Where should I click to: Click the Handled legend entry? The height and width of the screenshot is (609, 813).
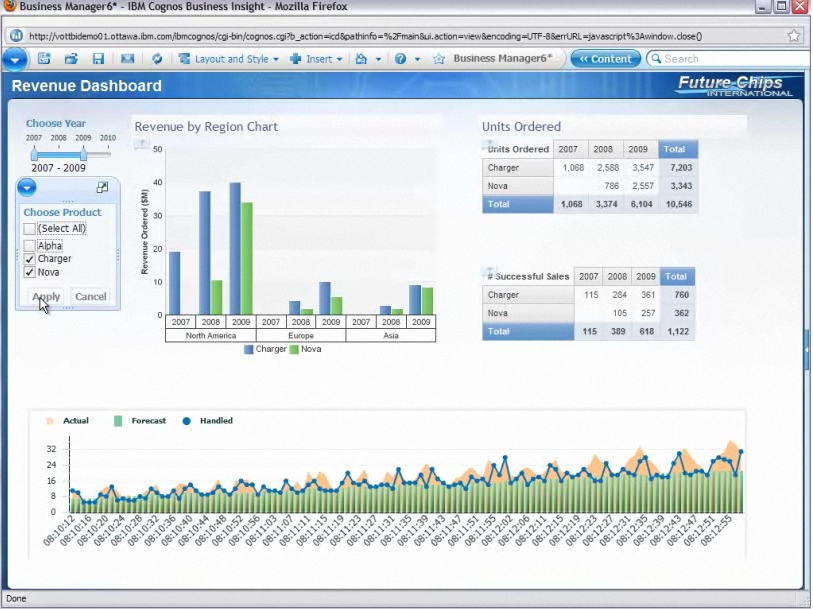pyautogui.click(x=207, y=421)
